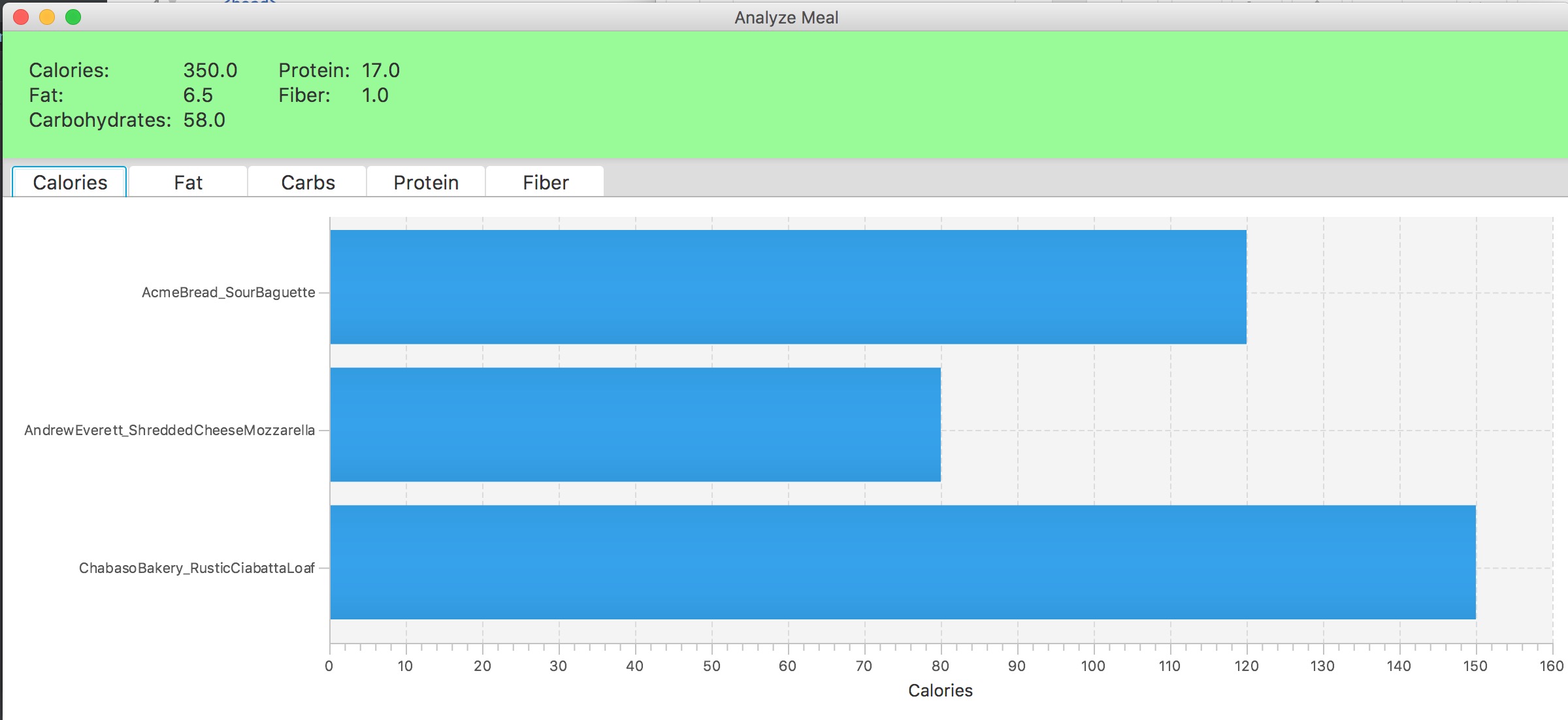Viewport: 1568px width, 720px height.
Task: Click the ChabasoBakery_RusticCiabattaLoaf bar
Action: pyautogui.click(x=902, y=562)
